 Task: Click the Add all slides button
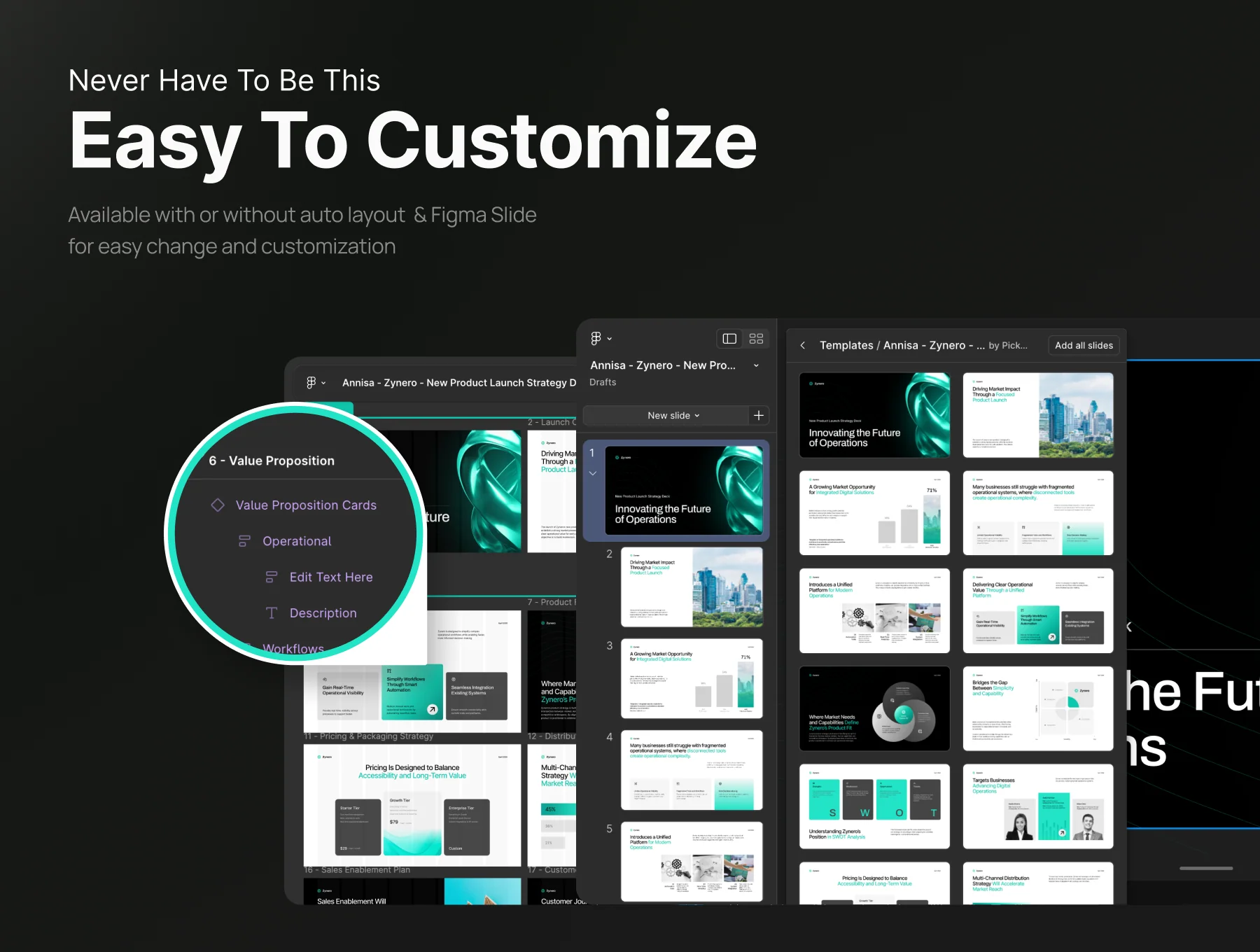click(1084, 346)
